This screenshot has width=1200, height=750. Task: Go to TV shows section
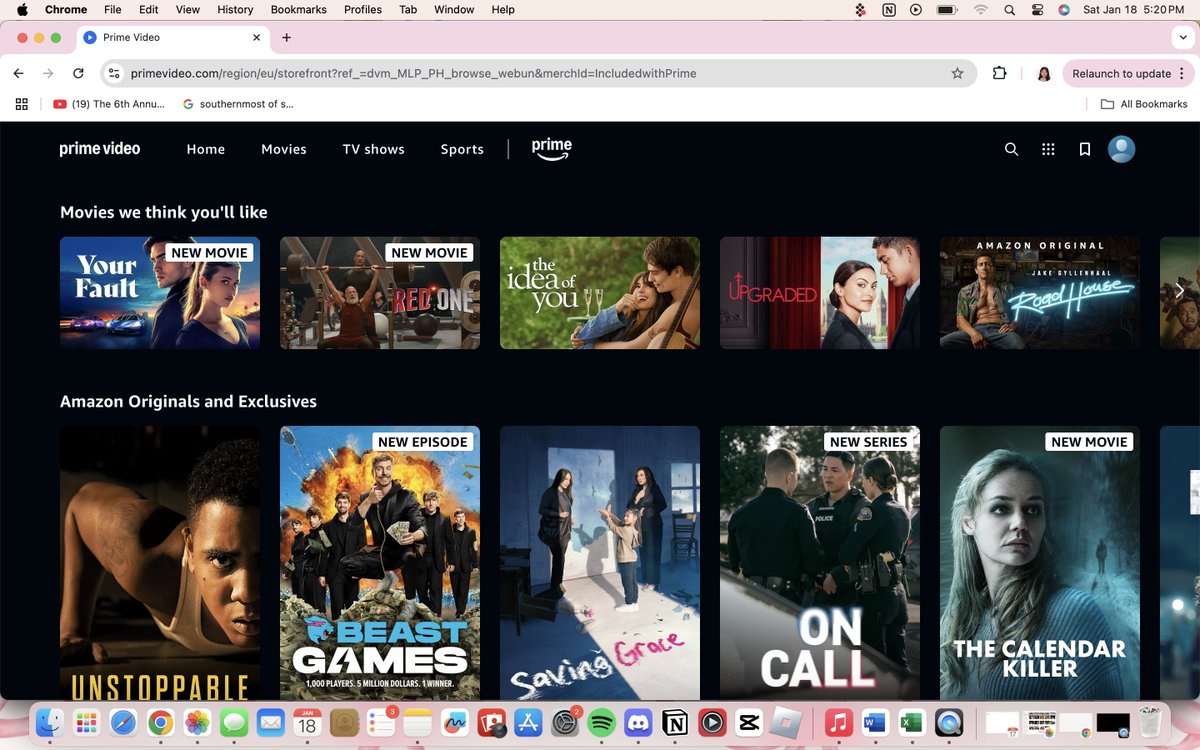[x=374, y=149]
